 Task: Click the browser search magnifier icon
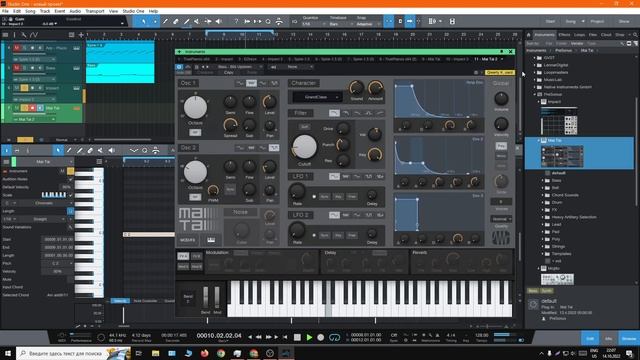coord(635,35)
